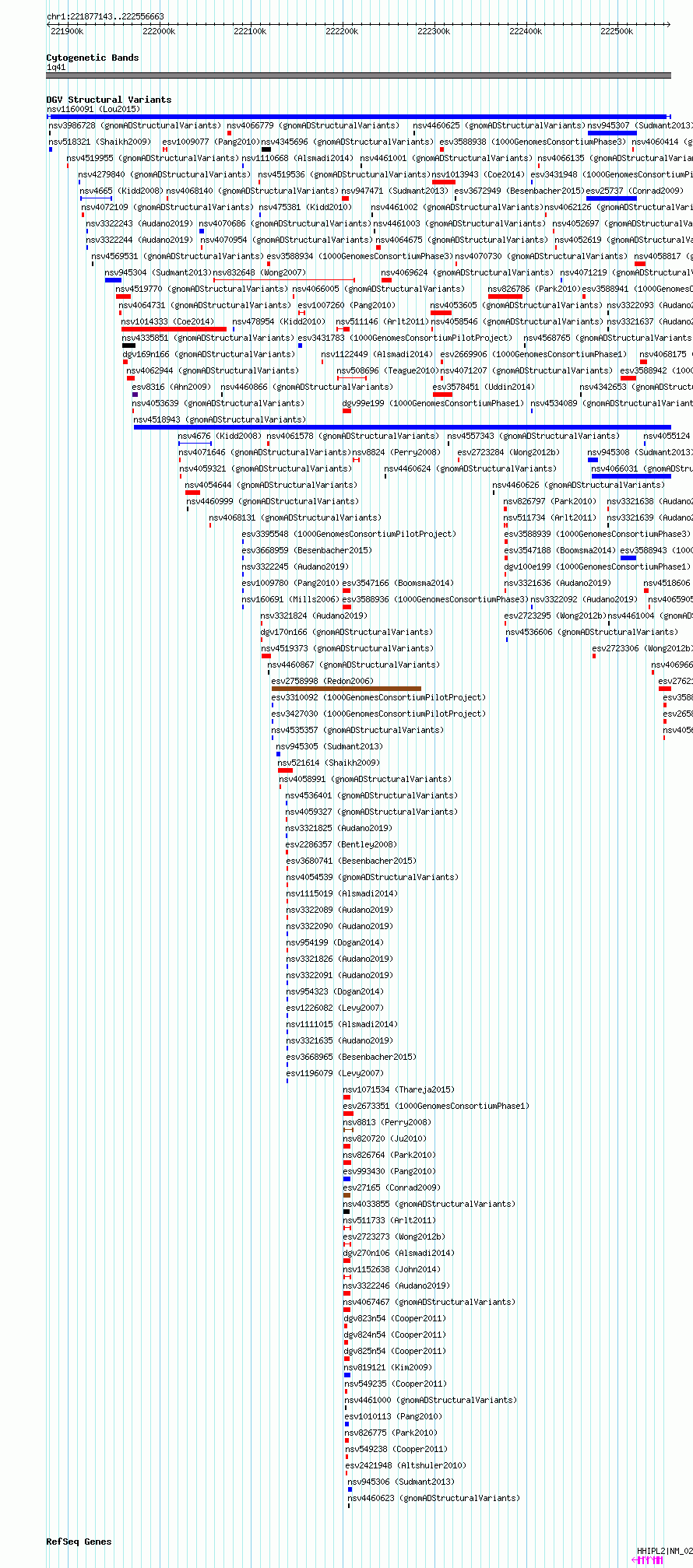
Task: Select esv1196079 (Levy2007) variant label
Action: point(335,1073)
